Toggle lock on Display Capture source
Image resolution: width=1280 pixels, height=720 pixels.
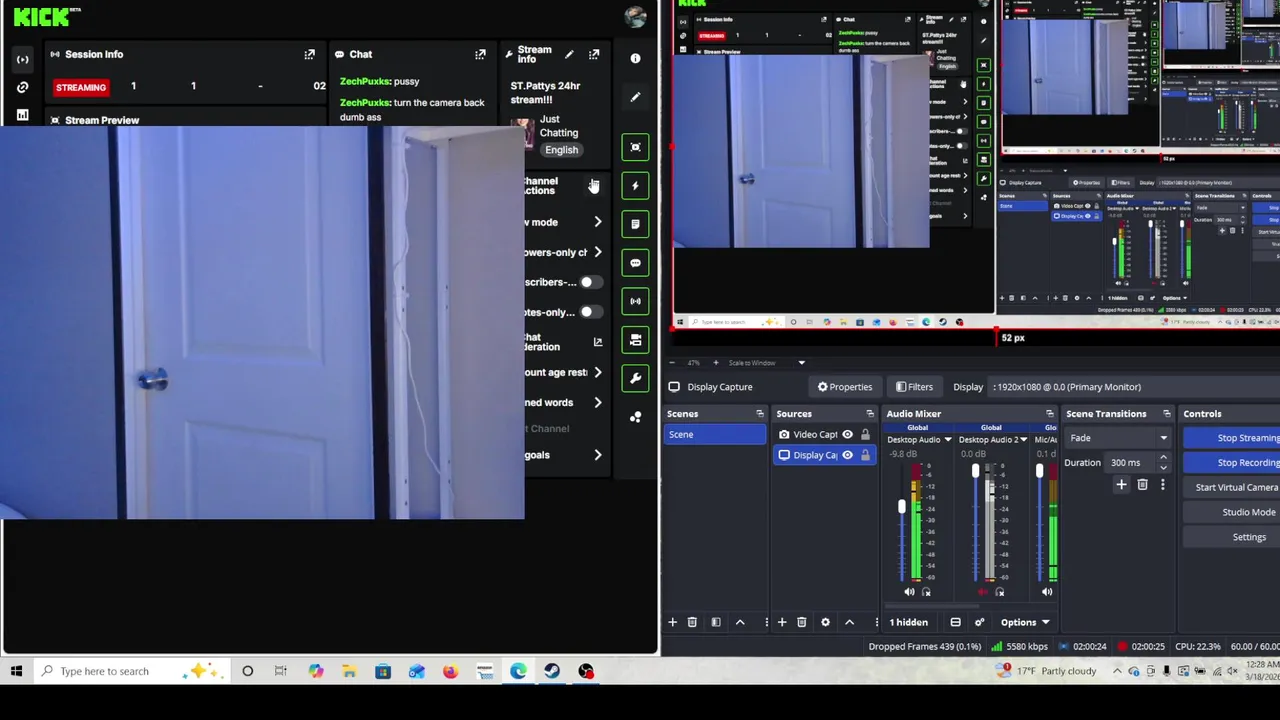(865, 455)
